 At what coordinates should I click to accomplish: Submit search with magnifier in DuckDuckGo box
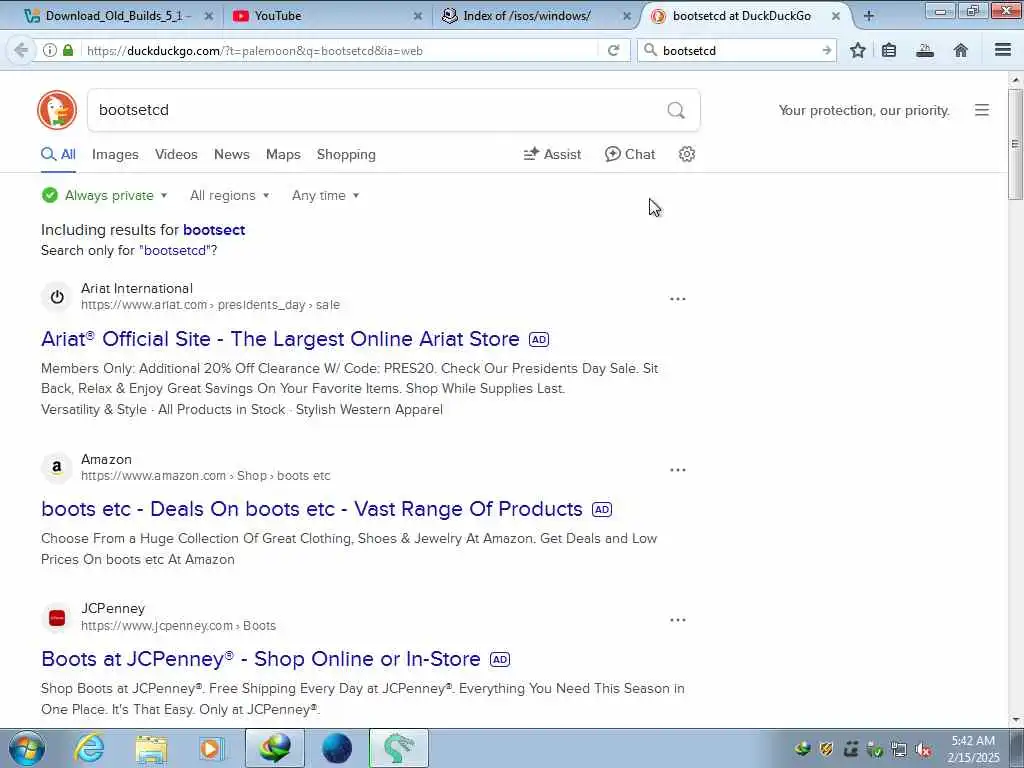pyautogui.click(x=676, y=110)
